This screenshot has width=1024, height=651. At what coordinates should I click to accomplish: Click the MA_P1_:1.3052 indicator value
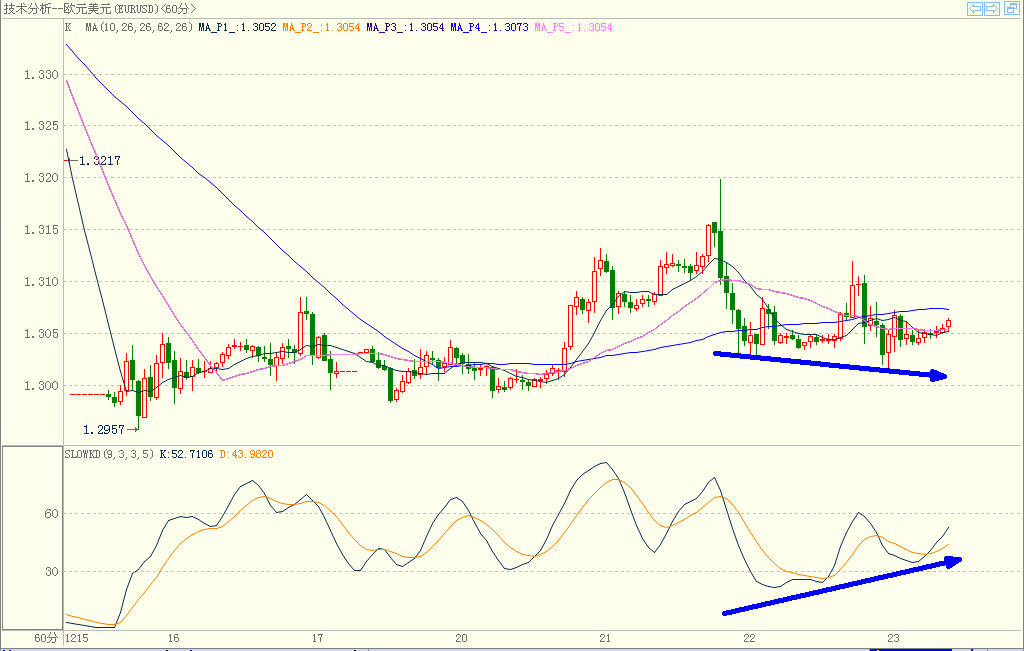coord(237,27)
